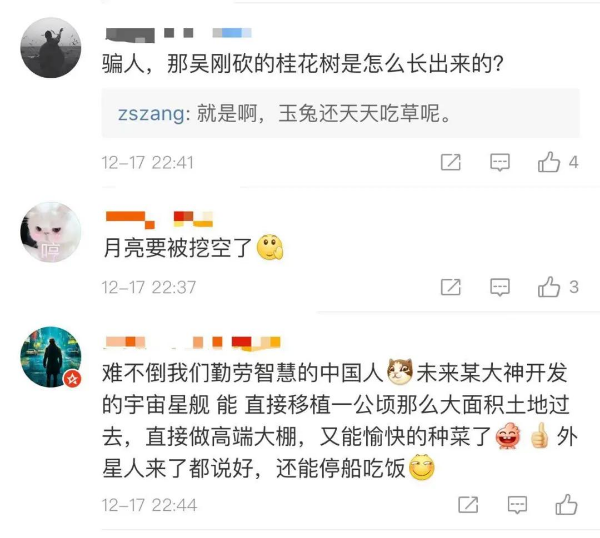
Task: Tap the verified badge on third avatar
Action: [73, 379]
